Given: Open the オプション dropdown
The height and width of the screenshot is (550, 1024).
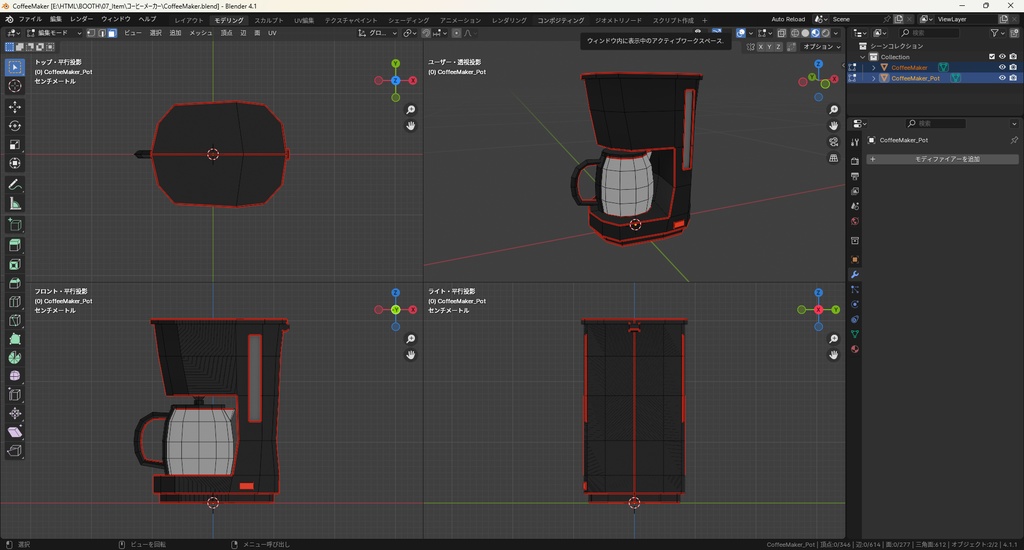Looking at the screenshot, I should (821, 47).
